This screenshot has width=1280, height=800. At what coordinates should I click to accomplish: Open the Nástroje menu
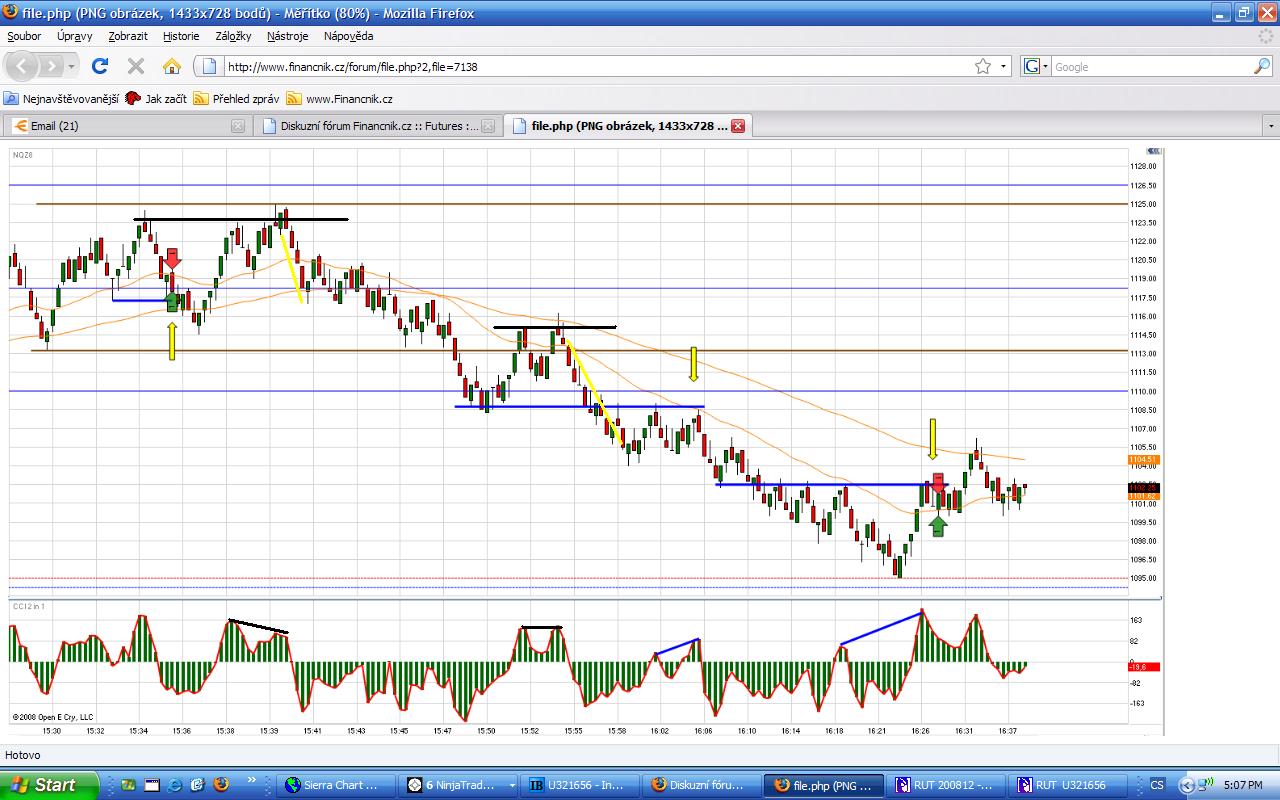(x=287, y=36)
